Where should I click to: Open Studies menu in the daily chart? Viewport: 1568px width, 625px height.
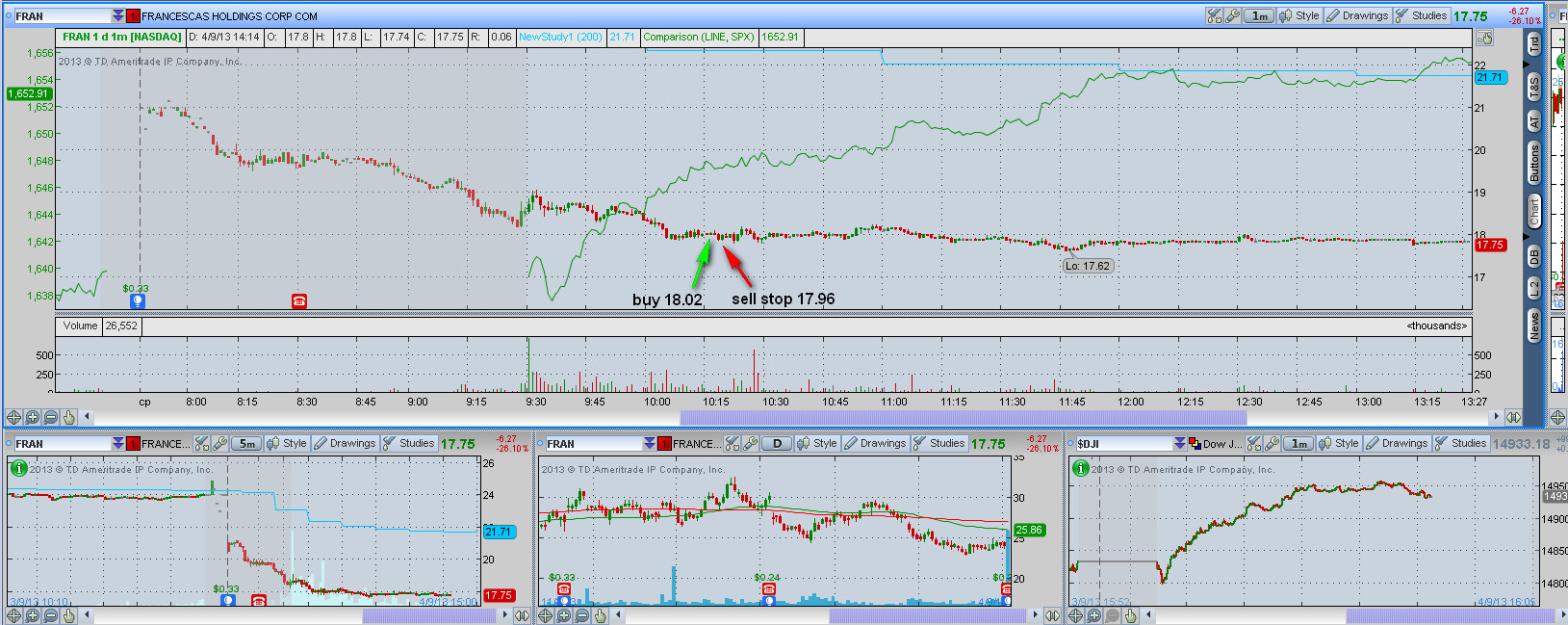(x=938, y=443)
